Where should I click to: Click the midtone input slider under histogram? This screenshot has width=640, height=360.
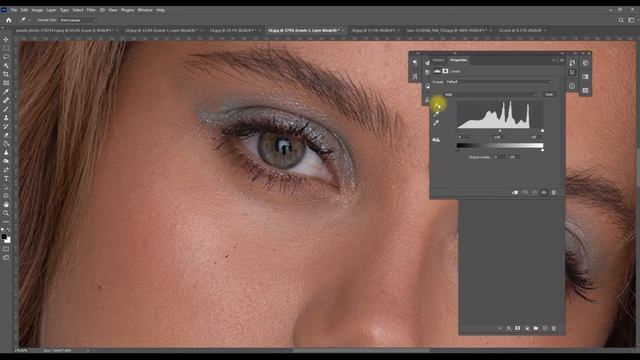point(500,131)
